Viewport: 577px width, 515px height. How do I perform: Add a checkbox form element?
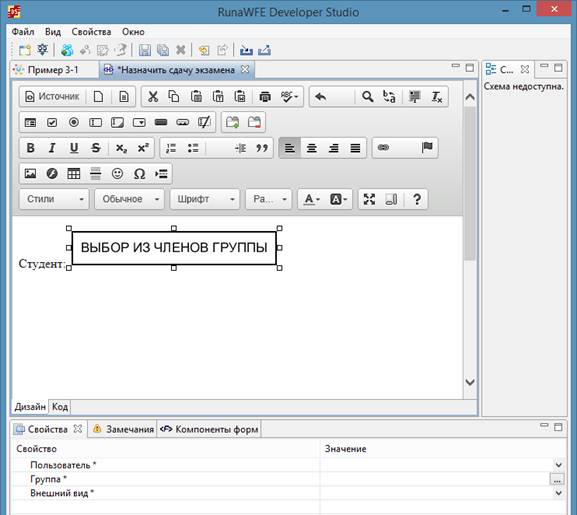click(52, 122)
